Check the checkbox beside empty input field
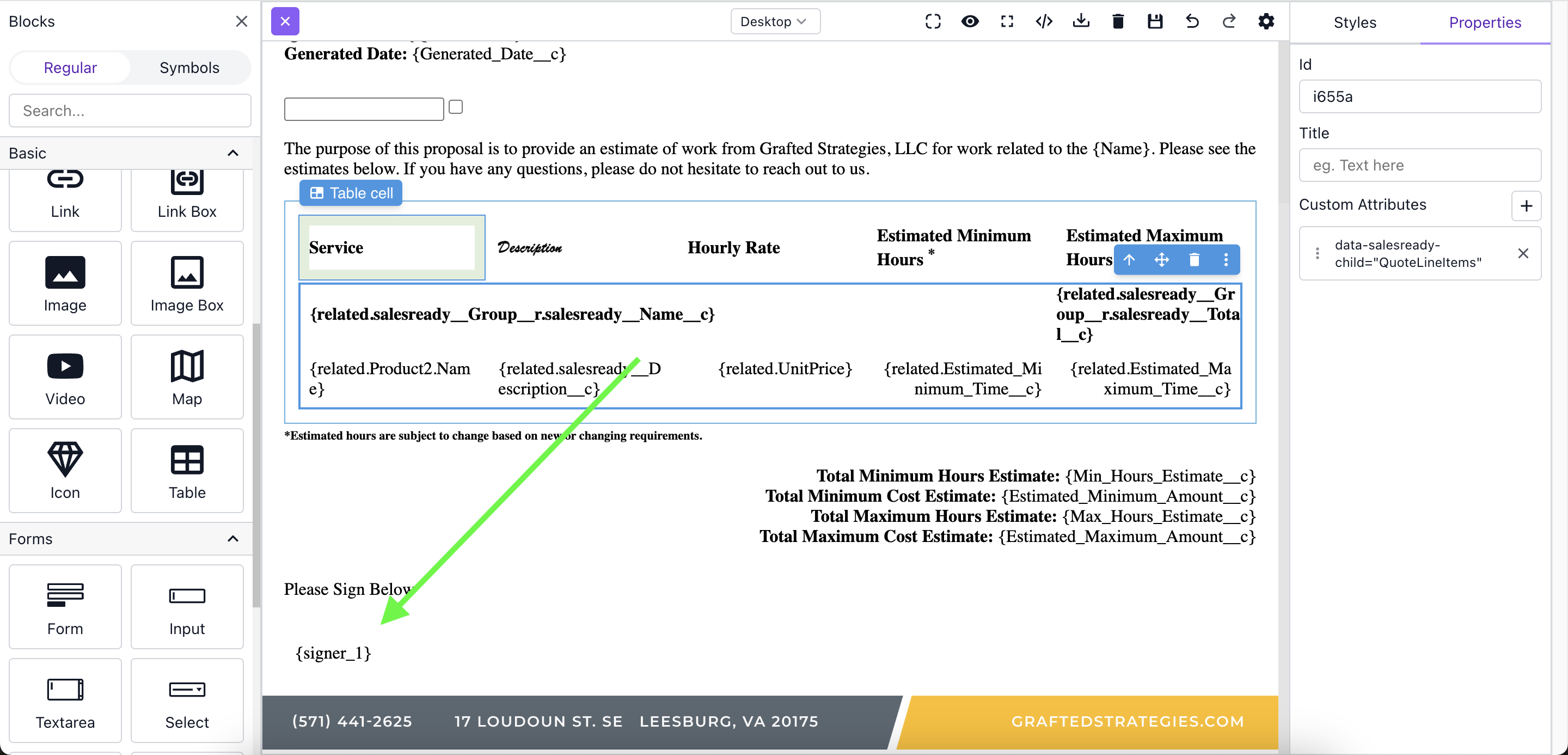The width and height of the screenshot is (1568, 755). [x=456, y=107]
